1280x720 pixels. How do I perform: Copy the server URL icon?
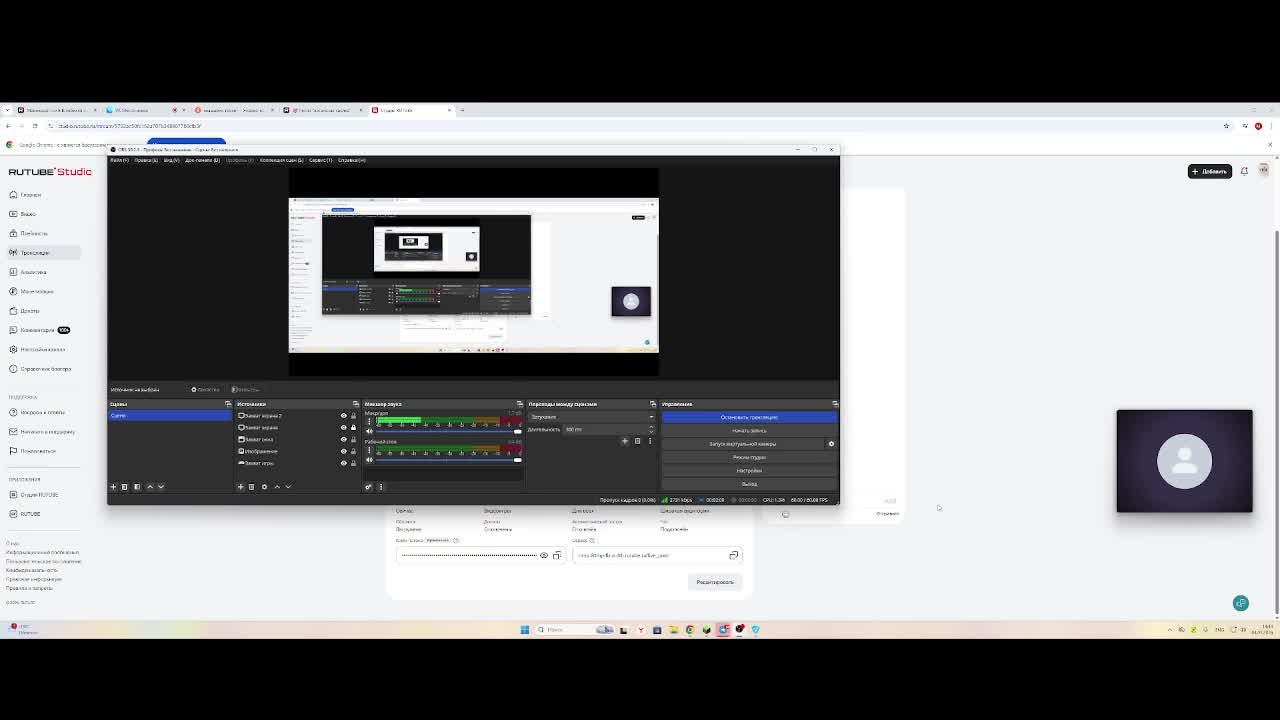[733, 555]
